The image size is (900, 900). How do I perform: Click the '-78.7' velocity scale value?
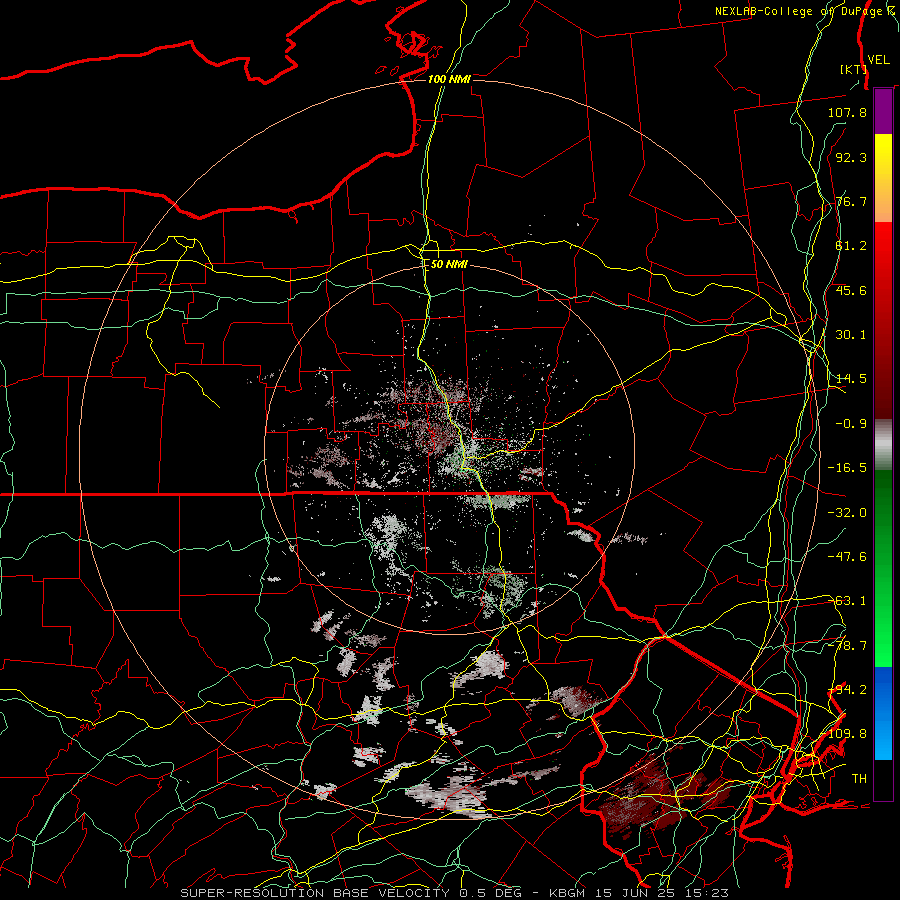[x=847, y=646]
